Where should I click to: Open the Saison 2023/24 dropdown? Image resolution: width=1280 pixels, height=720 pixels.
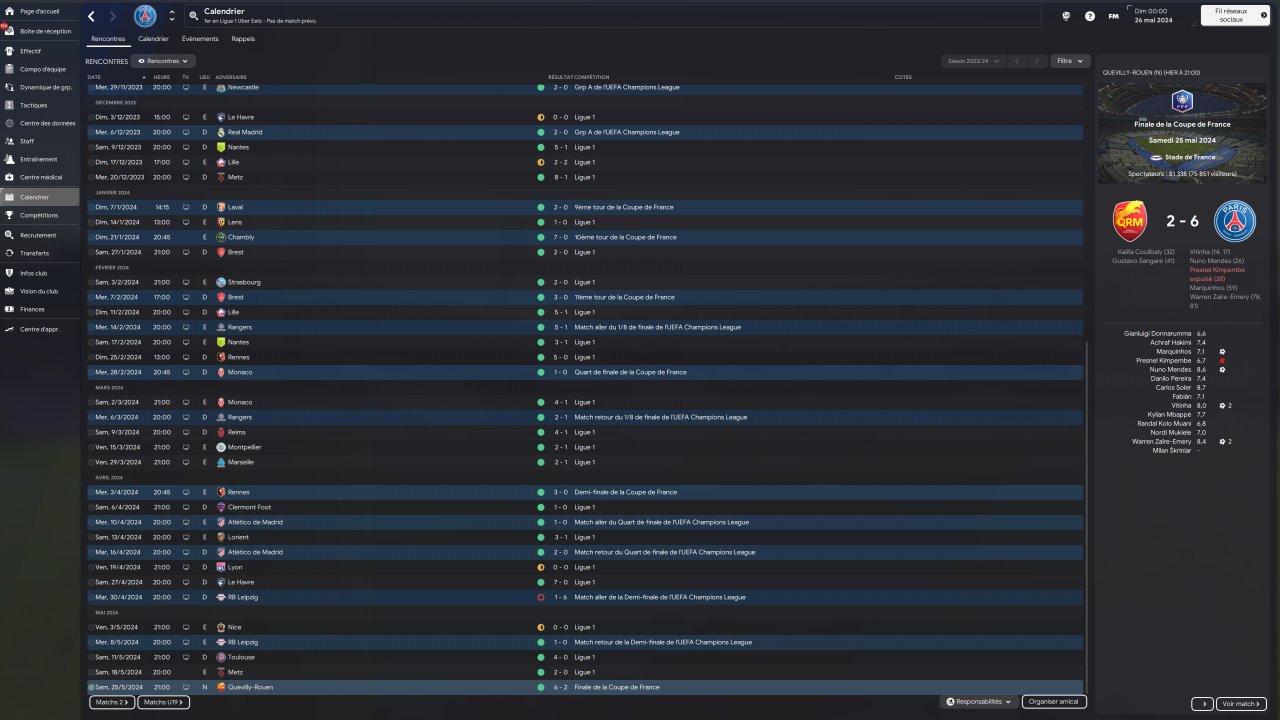974,61
